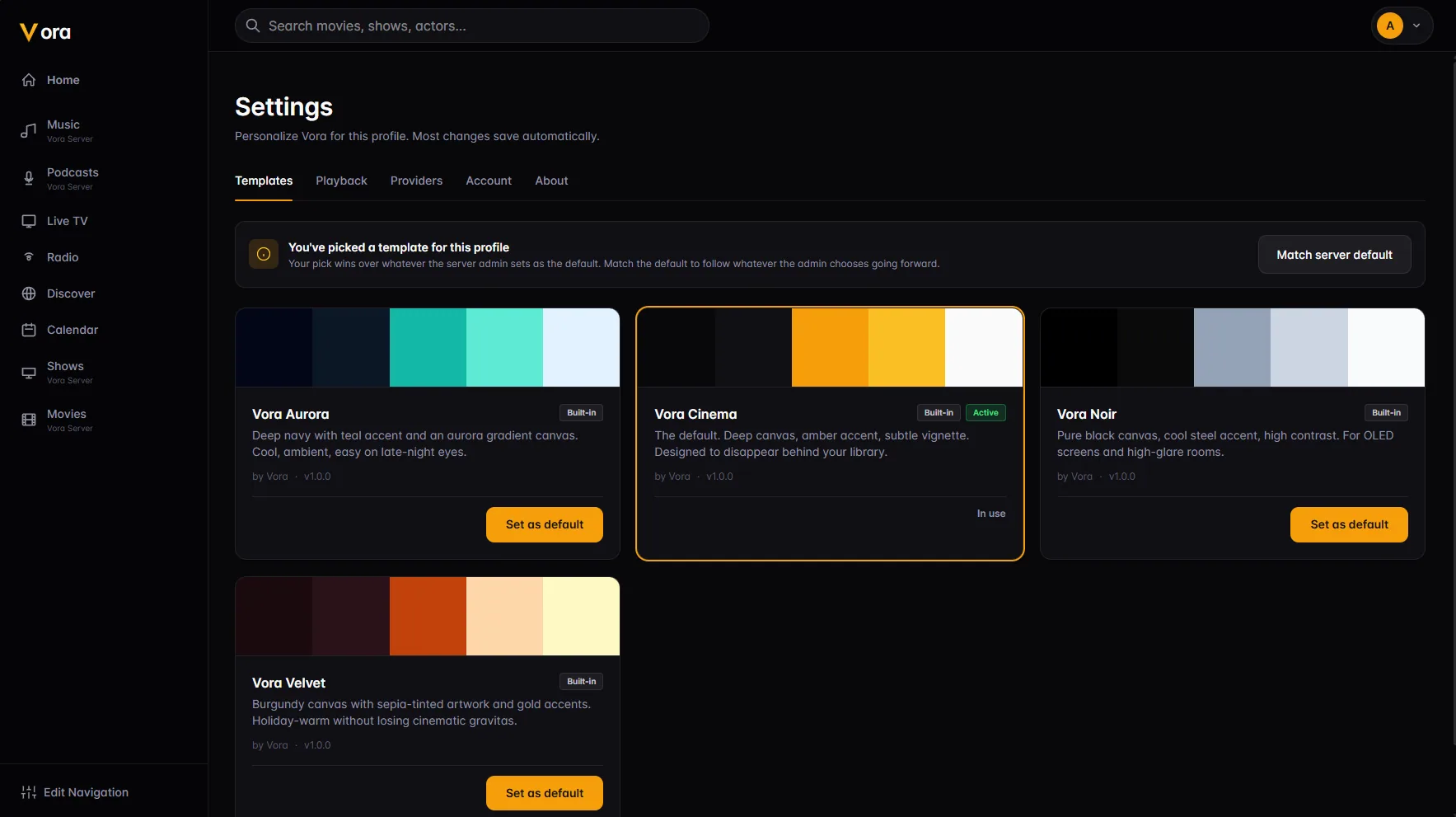Click the Built-in badge on Vora Velvet
The width and height of the screenshot is (1456, 817).
(x=582, y=682)
